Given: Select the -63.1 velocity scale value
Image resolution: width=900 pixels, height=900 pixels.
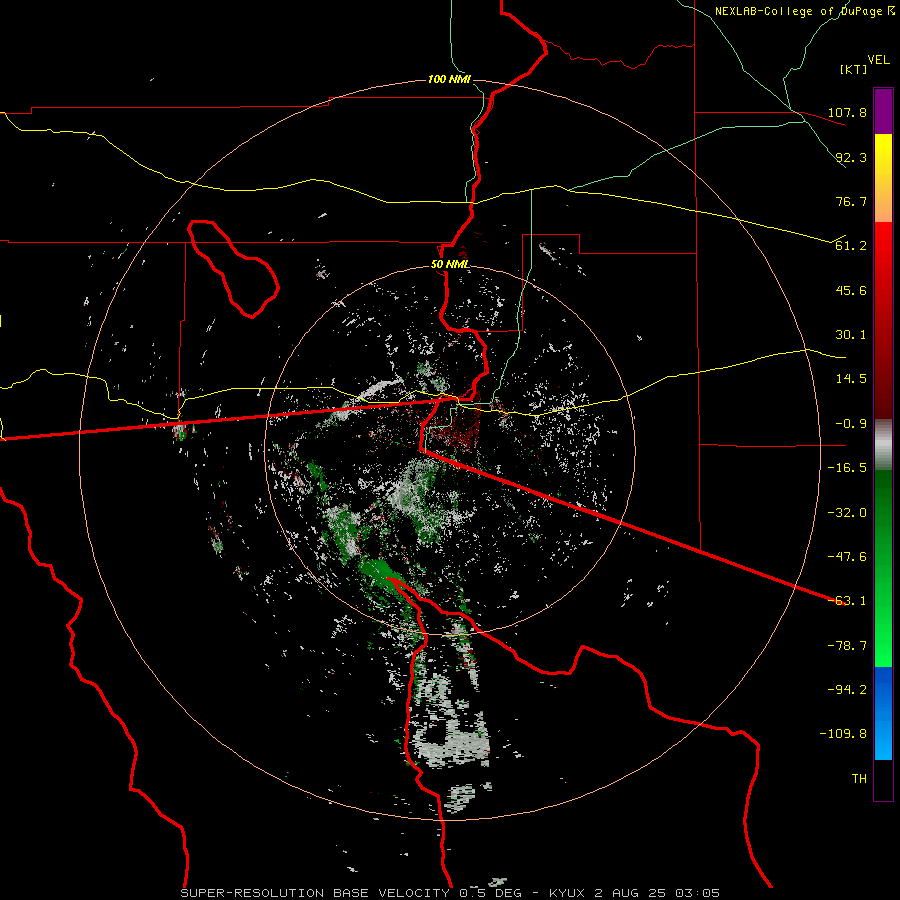Looking at the screenshot, I should click(x=847, y=601).
